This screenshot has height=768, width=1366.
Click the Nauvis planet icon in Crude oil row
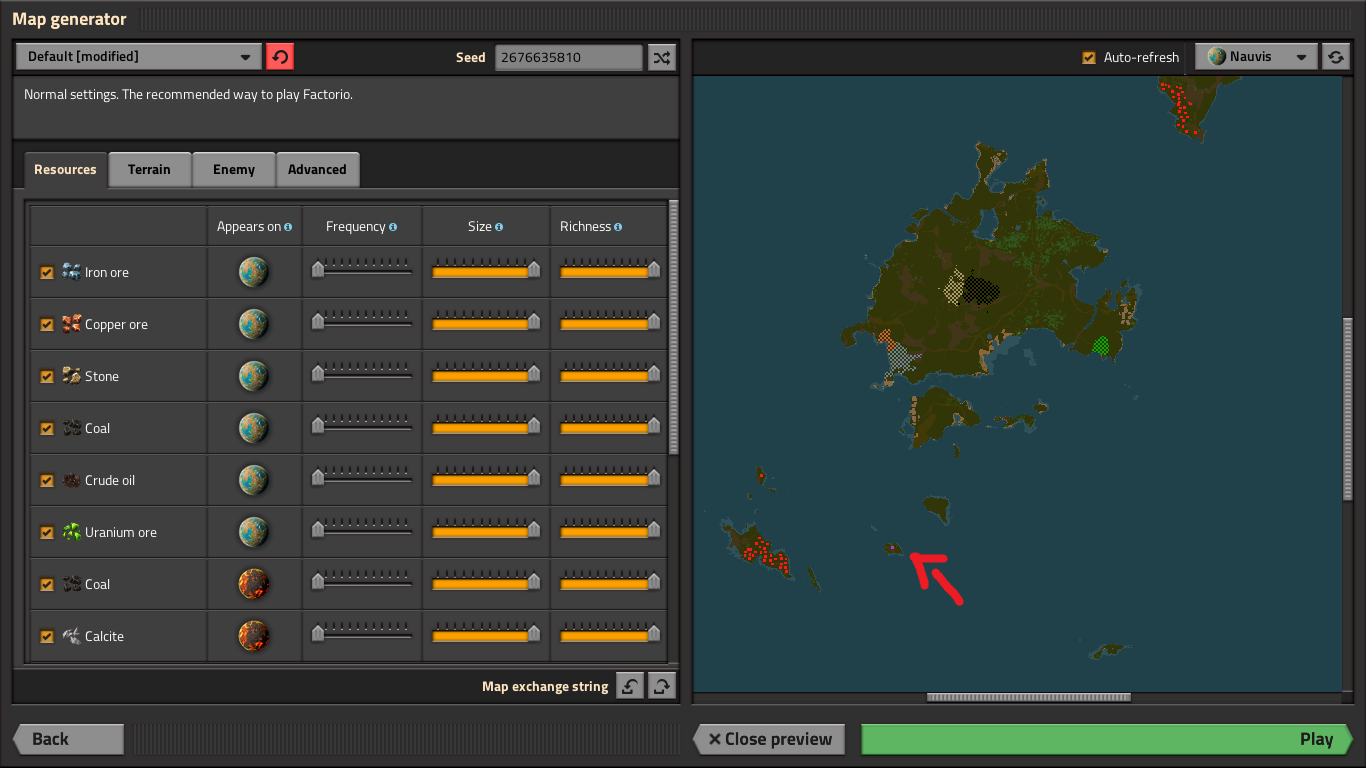tap(254, 480)
